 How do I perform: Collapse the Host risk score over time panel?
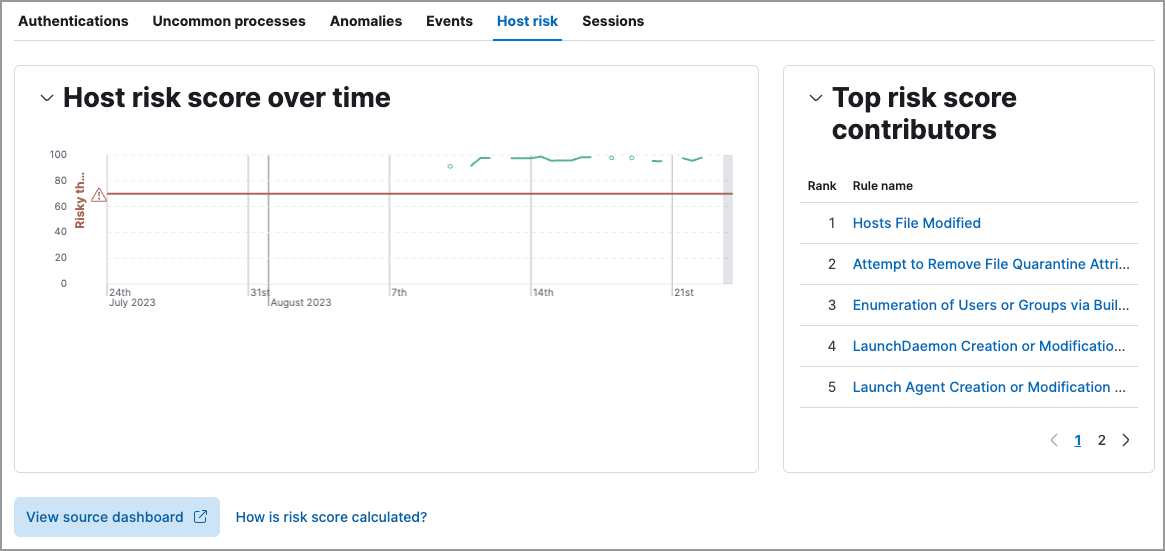point(46,98)
